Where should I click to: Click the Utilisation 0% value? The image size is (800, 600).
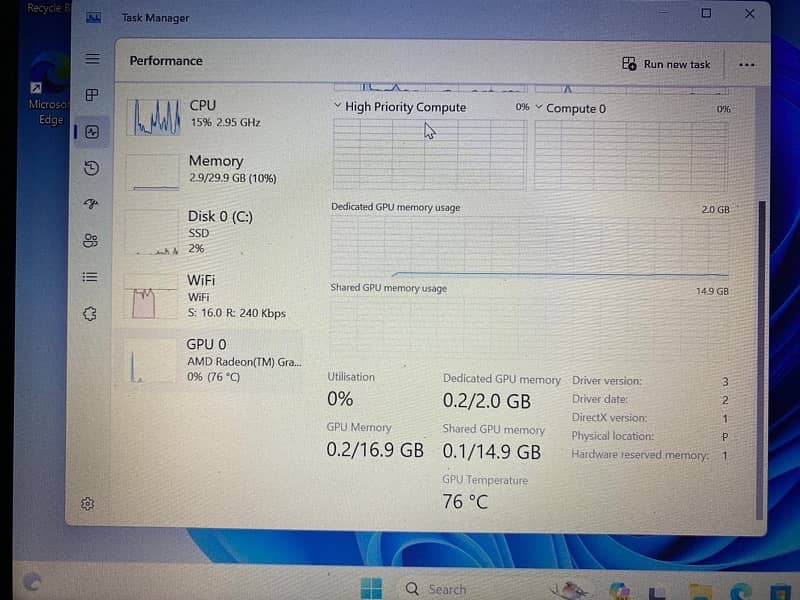pyautogui.click(x=340, y=398)
